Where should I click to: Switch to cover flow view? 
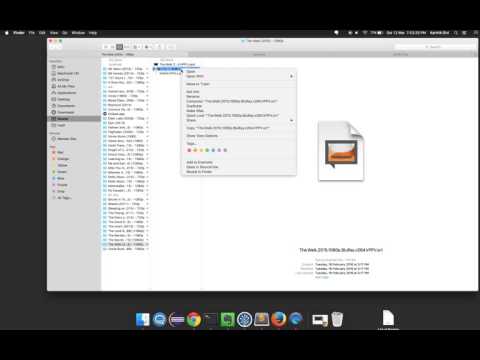click(127, 47)
